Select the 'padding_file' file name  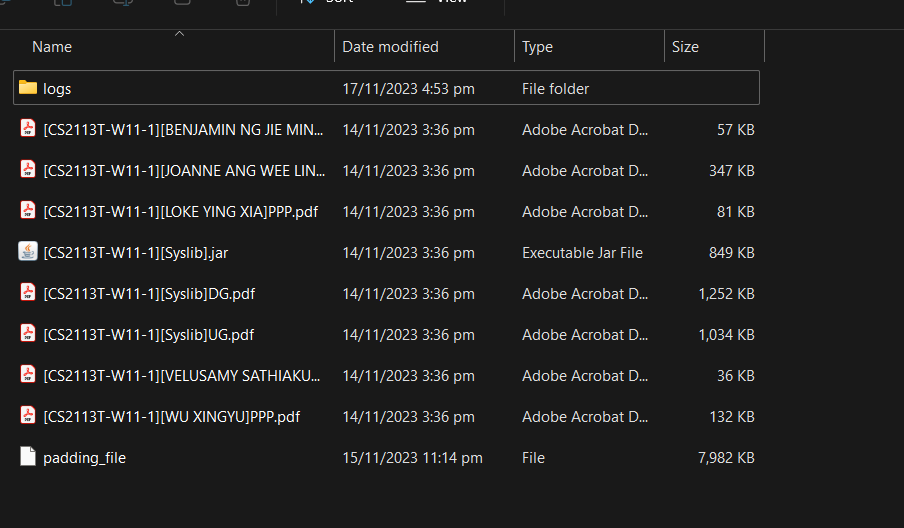point(84,458)
